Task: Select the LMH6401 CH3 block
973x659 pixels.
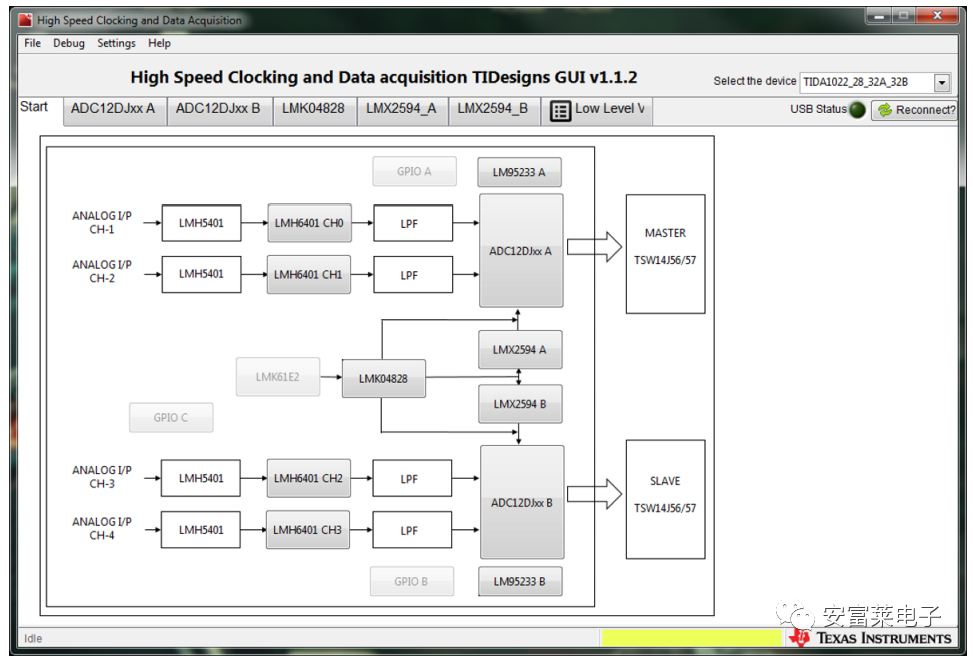Action: (308, 530)
